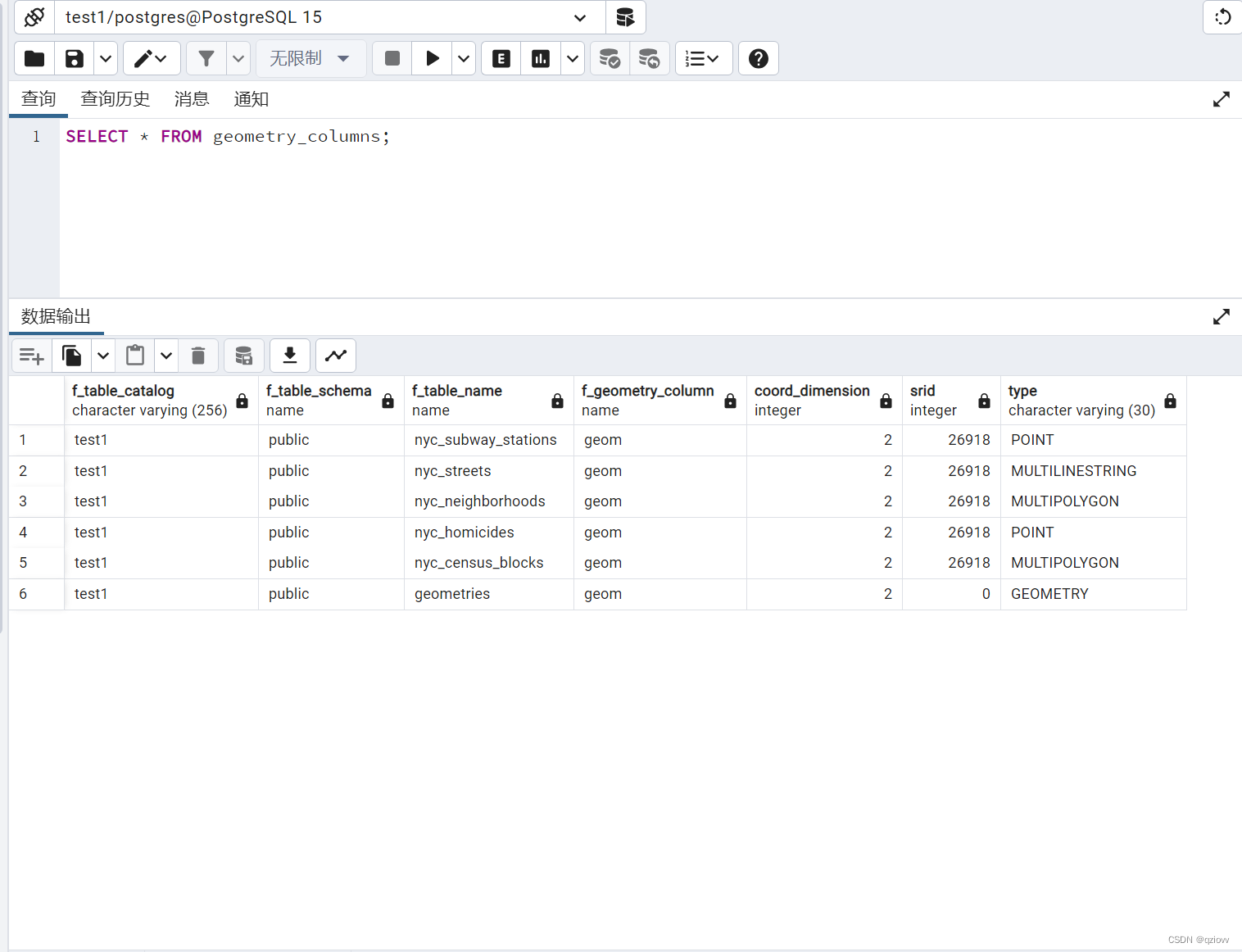This screenshot has width=1242, height=952.
Task: Select the filter data icon
Action: [x=206, y=58]
